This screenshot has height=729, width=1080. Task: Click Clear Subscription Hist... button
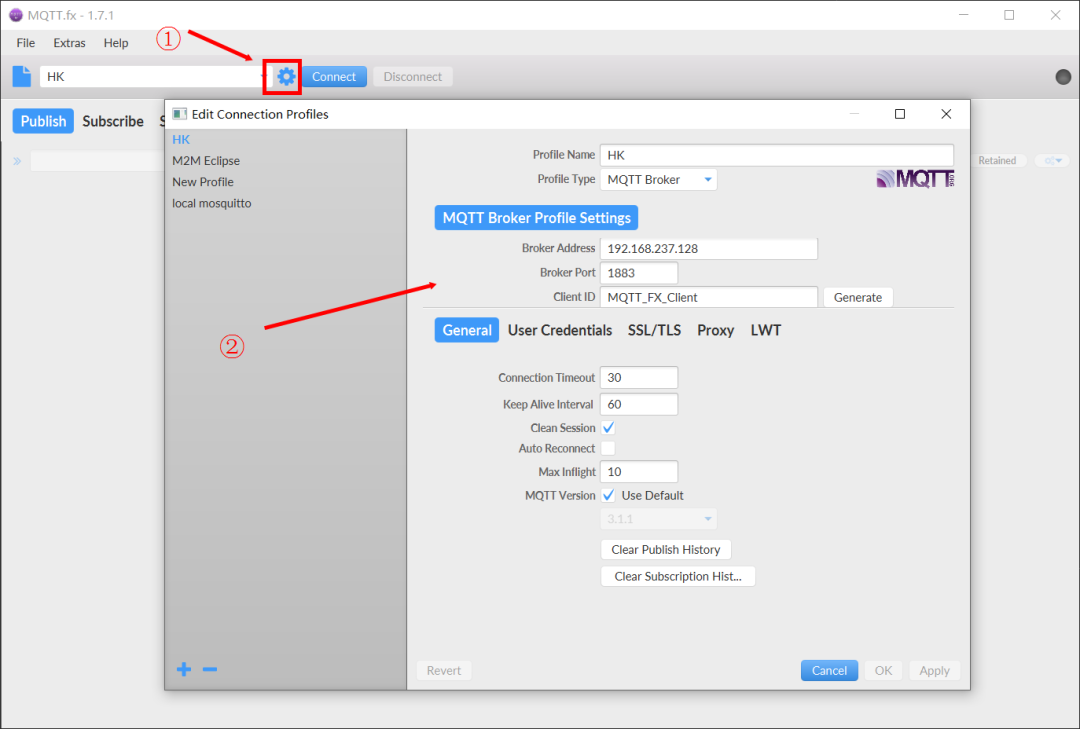[x=678, y=576]
